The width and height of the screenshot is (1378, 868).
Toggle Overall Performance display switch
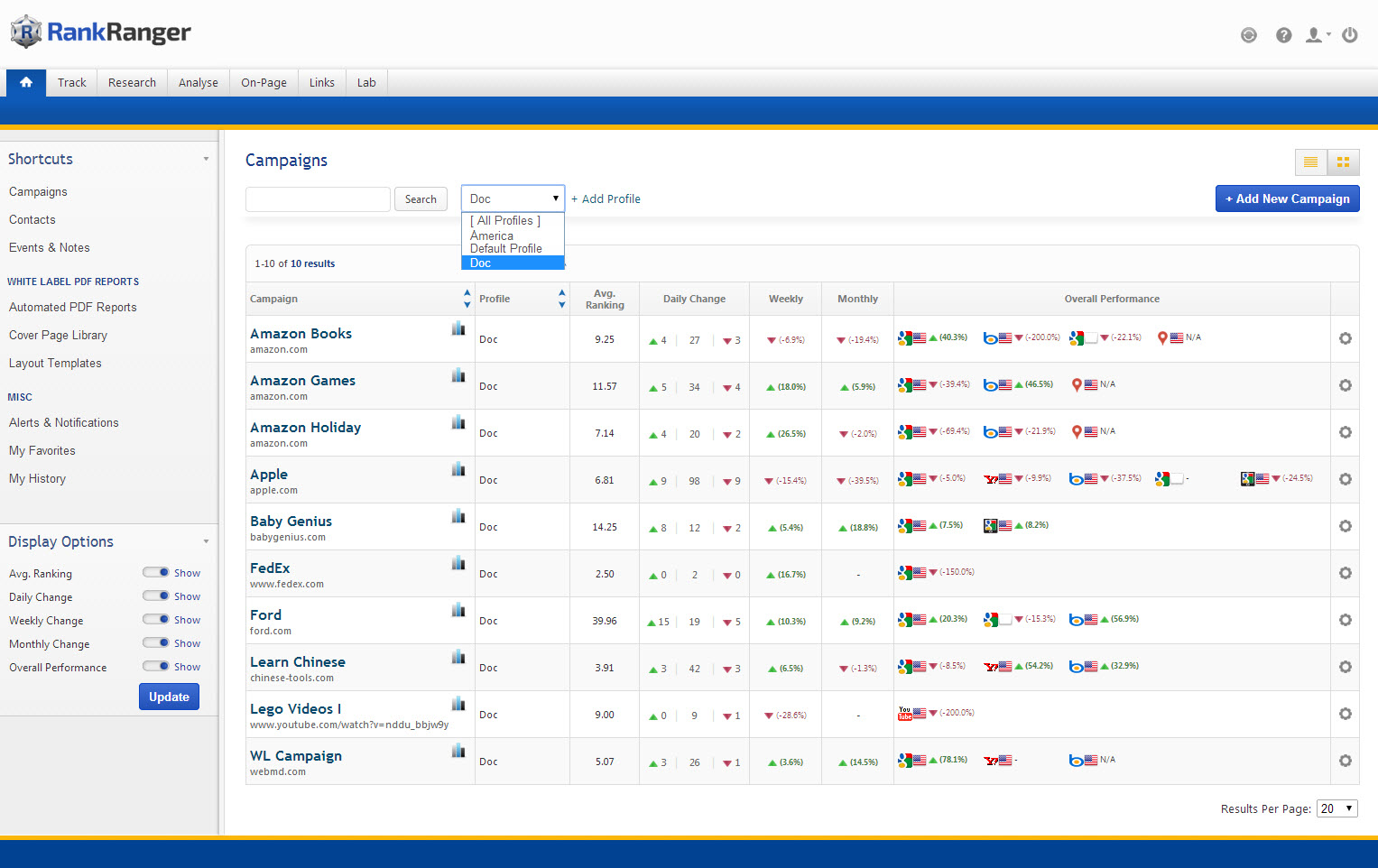pos(156,666)
